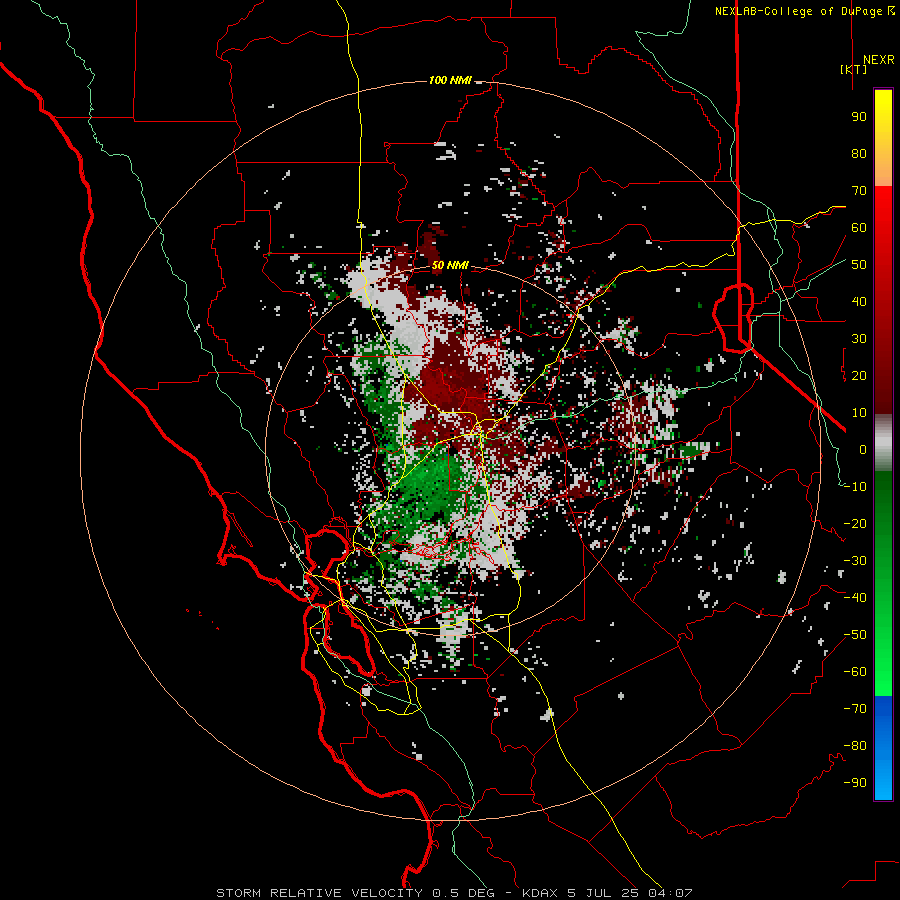Click the [KT] units label
Image resolution: width=900 pixels, height=900 pixels.
(854, 69)
